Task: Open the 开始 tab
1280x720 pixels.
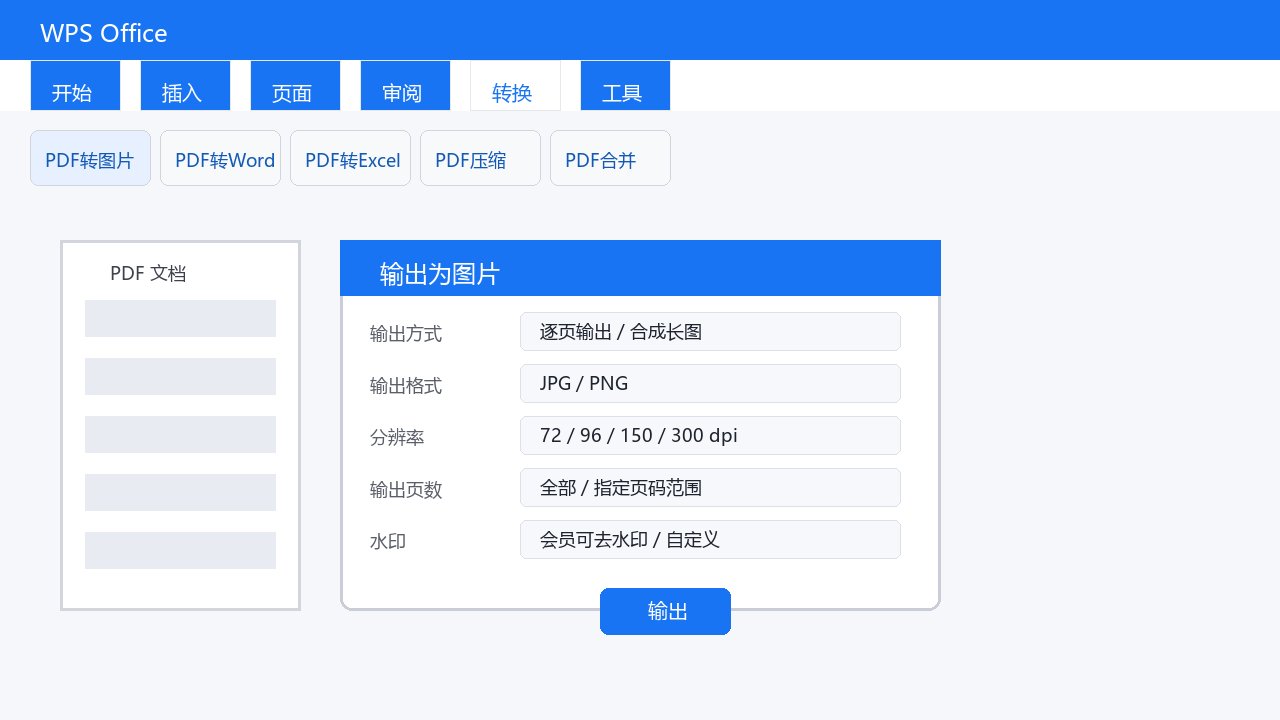Action: (75, 86)
